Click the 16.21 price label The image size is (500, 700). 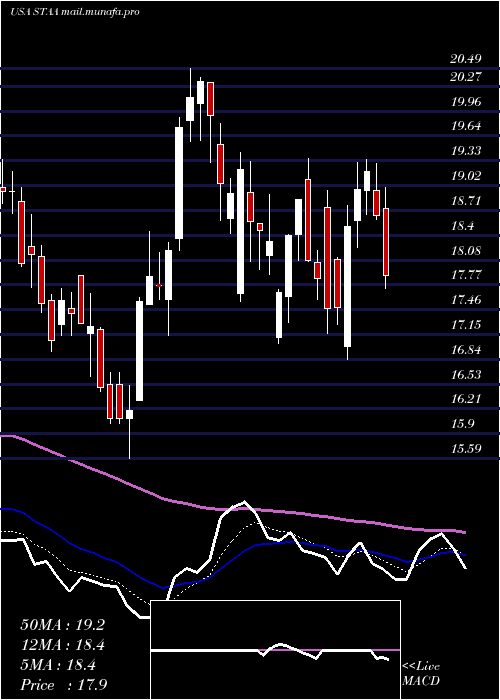click(x=466, y=399)
